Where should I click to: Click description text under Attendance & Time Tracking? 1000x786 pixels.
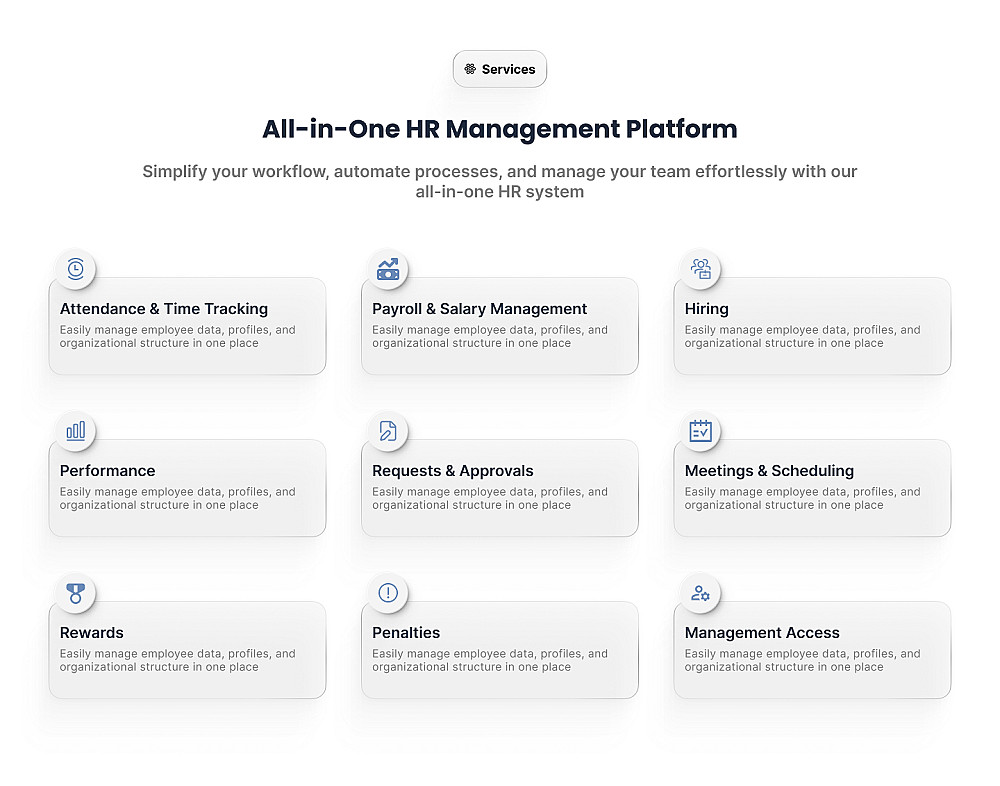coord(178,336)
